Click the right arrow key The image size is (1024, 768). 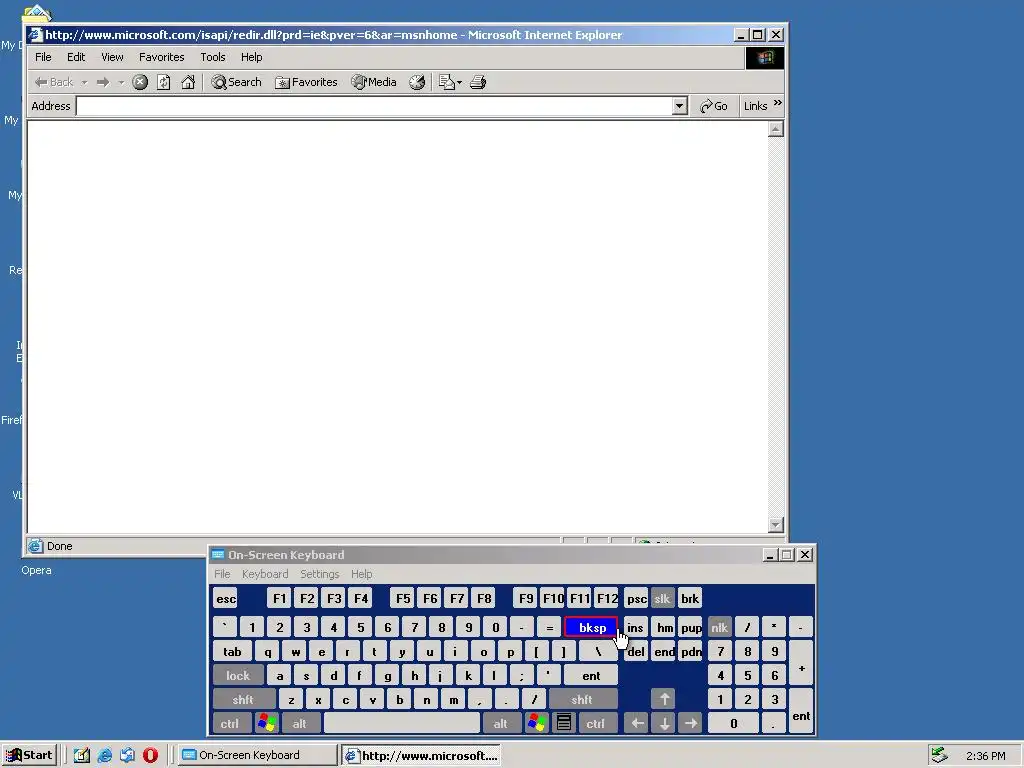point(690,724)
